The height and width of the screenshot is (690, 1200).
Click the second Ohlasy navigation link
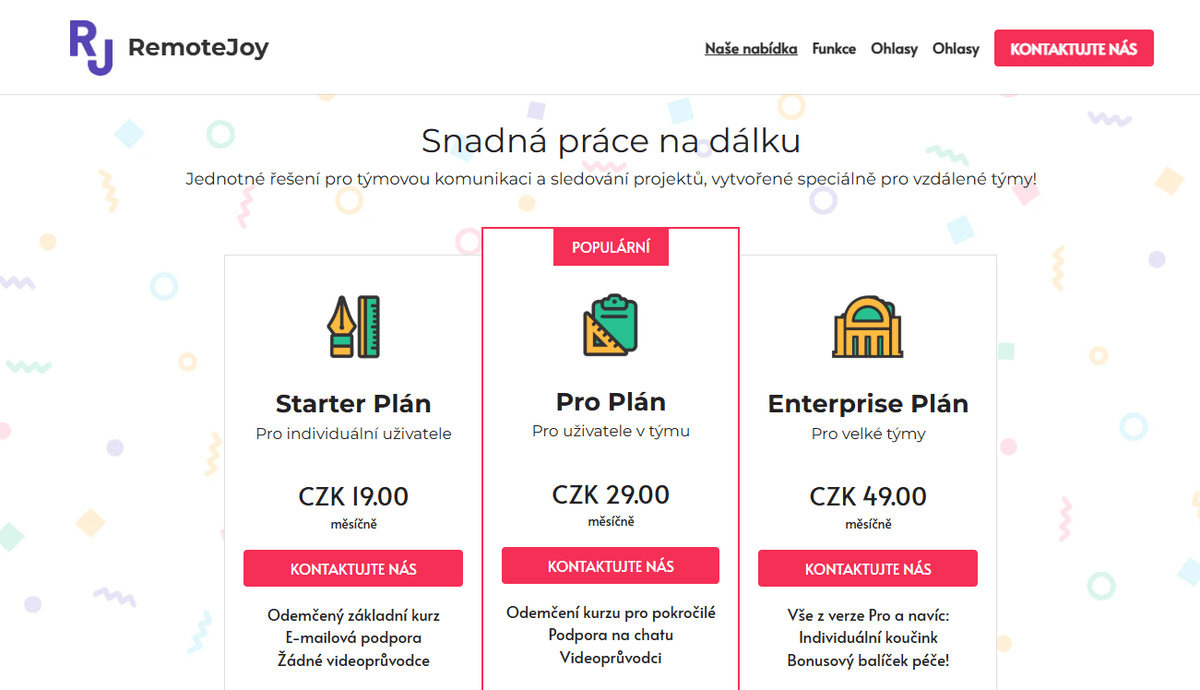tap(956, 48)
